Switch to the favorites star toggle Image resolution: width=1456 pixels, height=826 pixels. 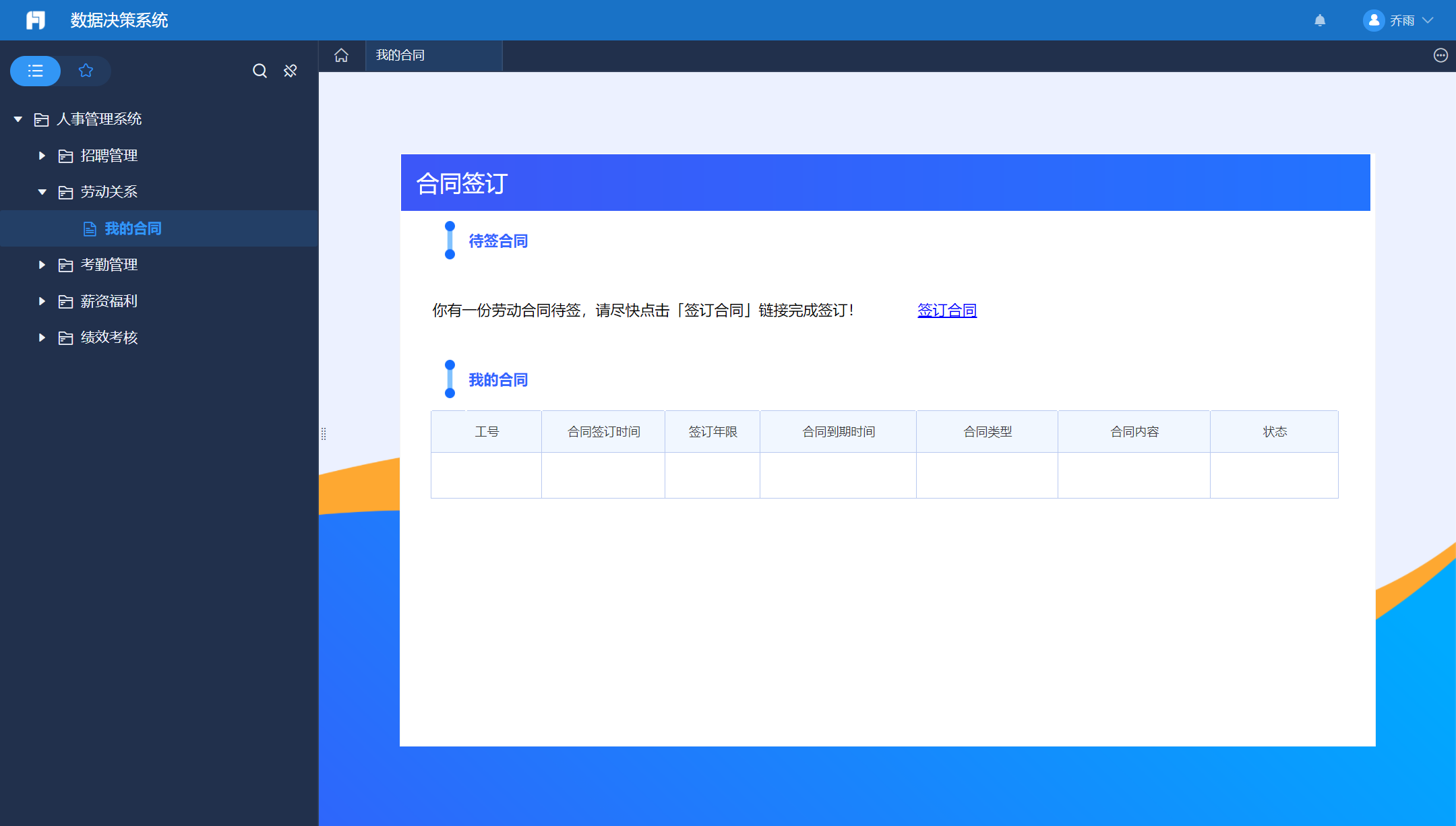tap(86, 71)
